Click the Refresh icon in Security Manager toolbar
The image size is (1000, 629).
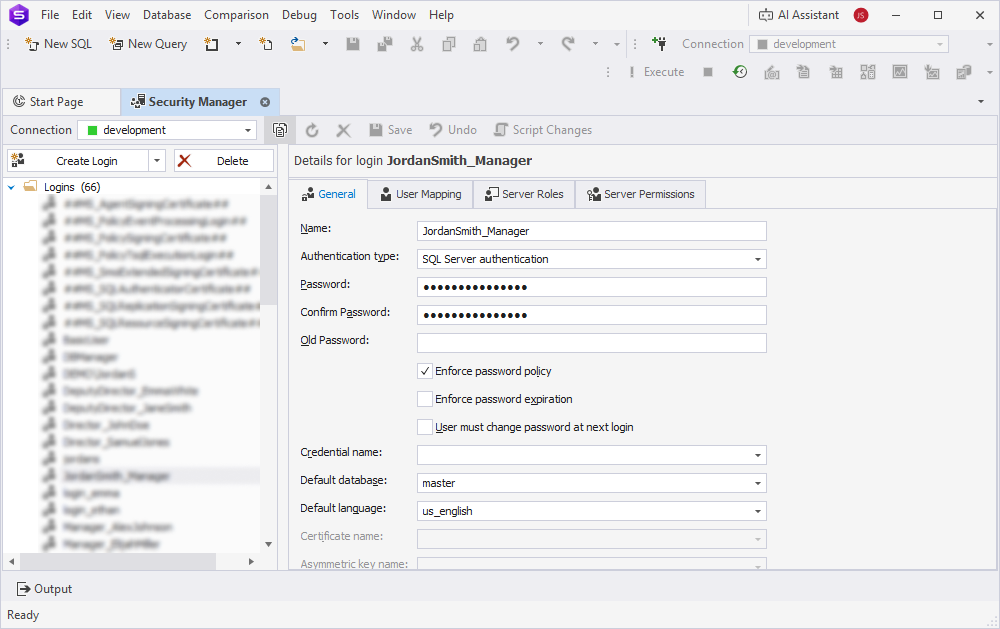pos(311,129)
